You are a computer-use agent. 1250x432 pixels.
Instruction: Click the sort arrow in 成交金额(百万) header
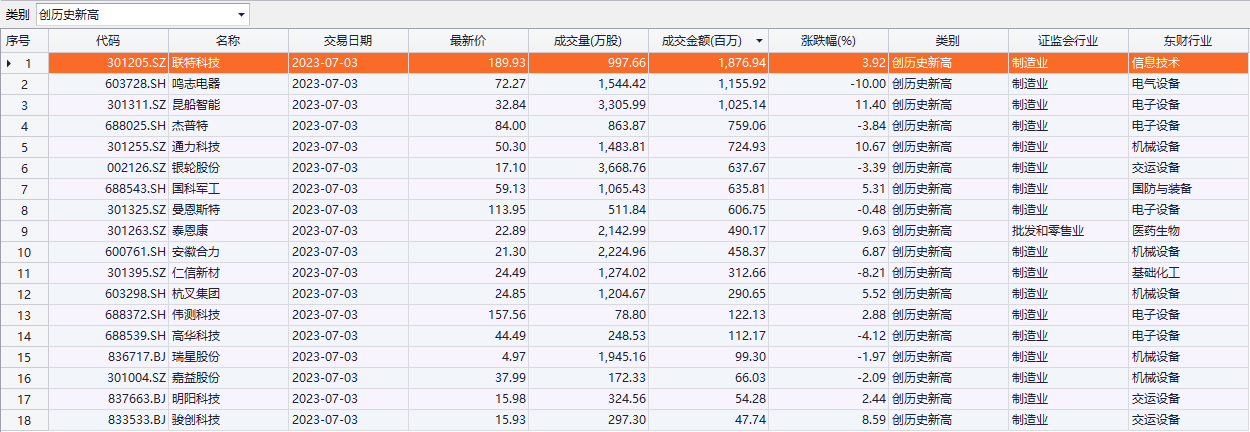pyautogui.click(x=760, y=41)
